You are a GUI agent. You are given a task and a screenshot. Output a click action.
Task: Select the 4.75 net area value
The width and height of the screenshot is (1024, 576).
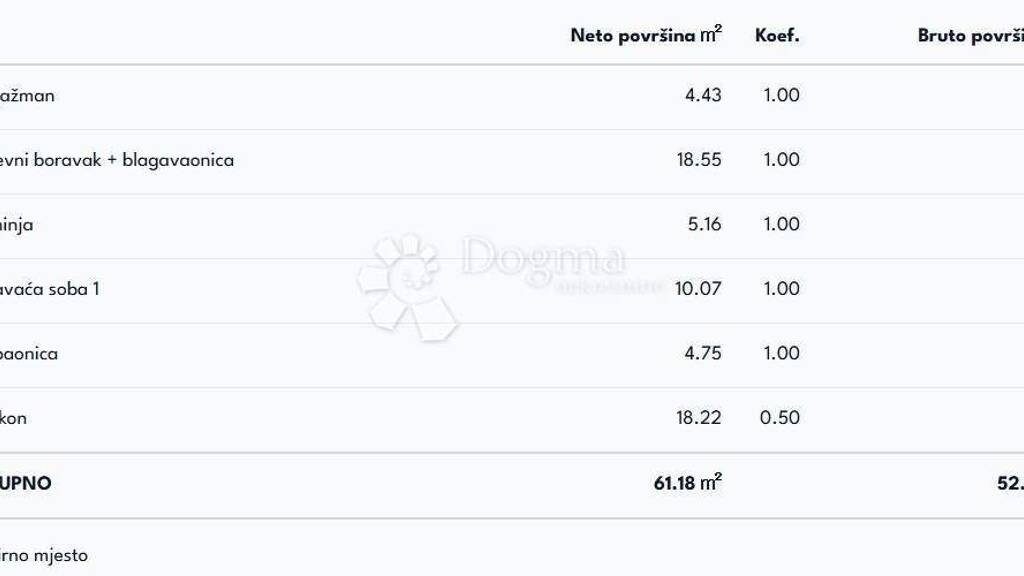(703, 353)
